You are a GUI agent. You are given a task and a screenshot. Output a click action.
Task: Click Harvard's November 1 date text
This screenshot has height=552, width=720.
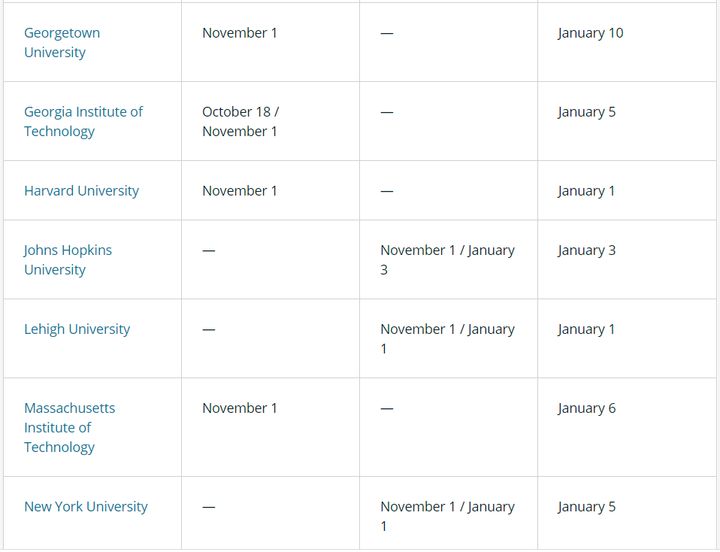pos(240,191)
